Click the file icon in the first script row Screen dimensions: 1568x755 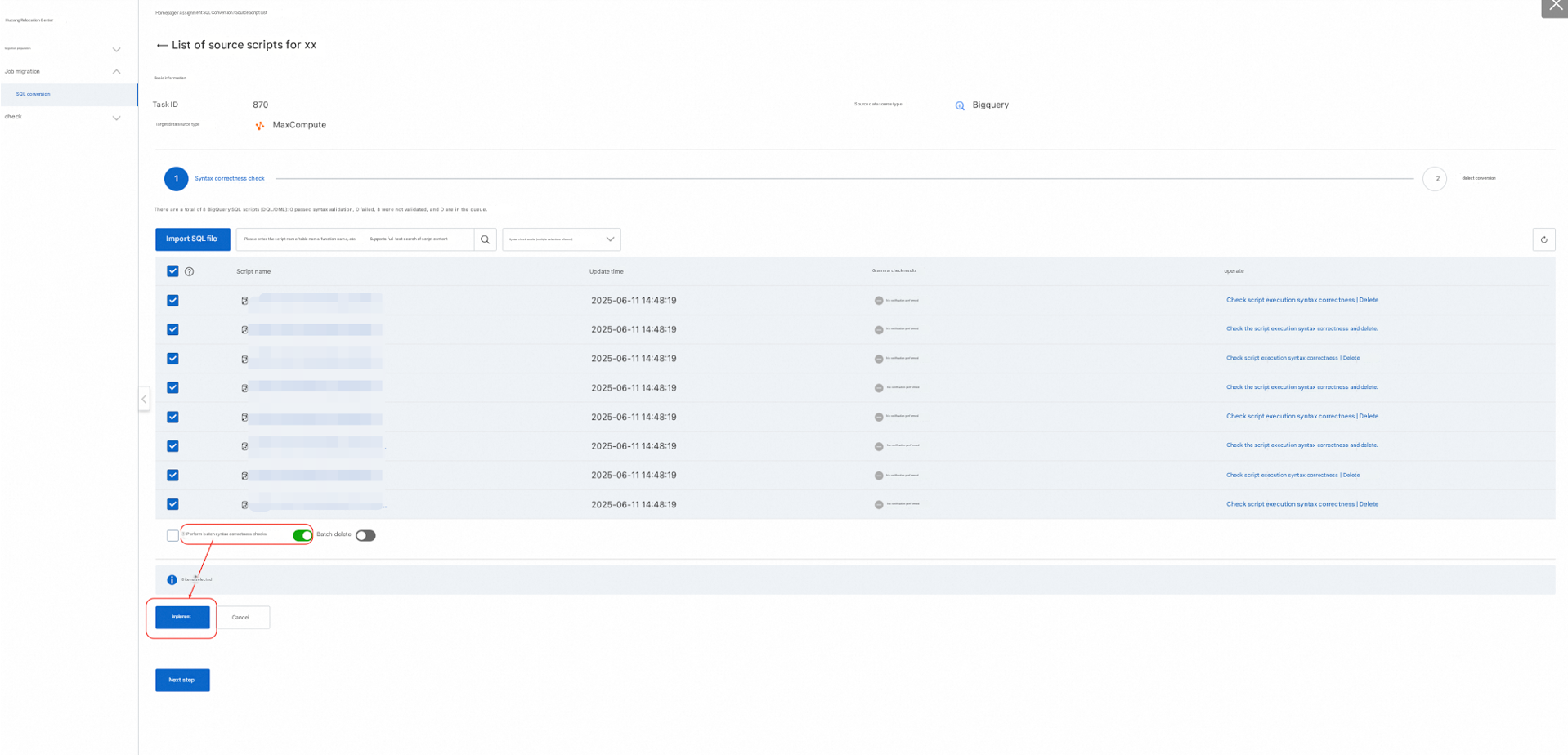tap(244, 301)
